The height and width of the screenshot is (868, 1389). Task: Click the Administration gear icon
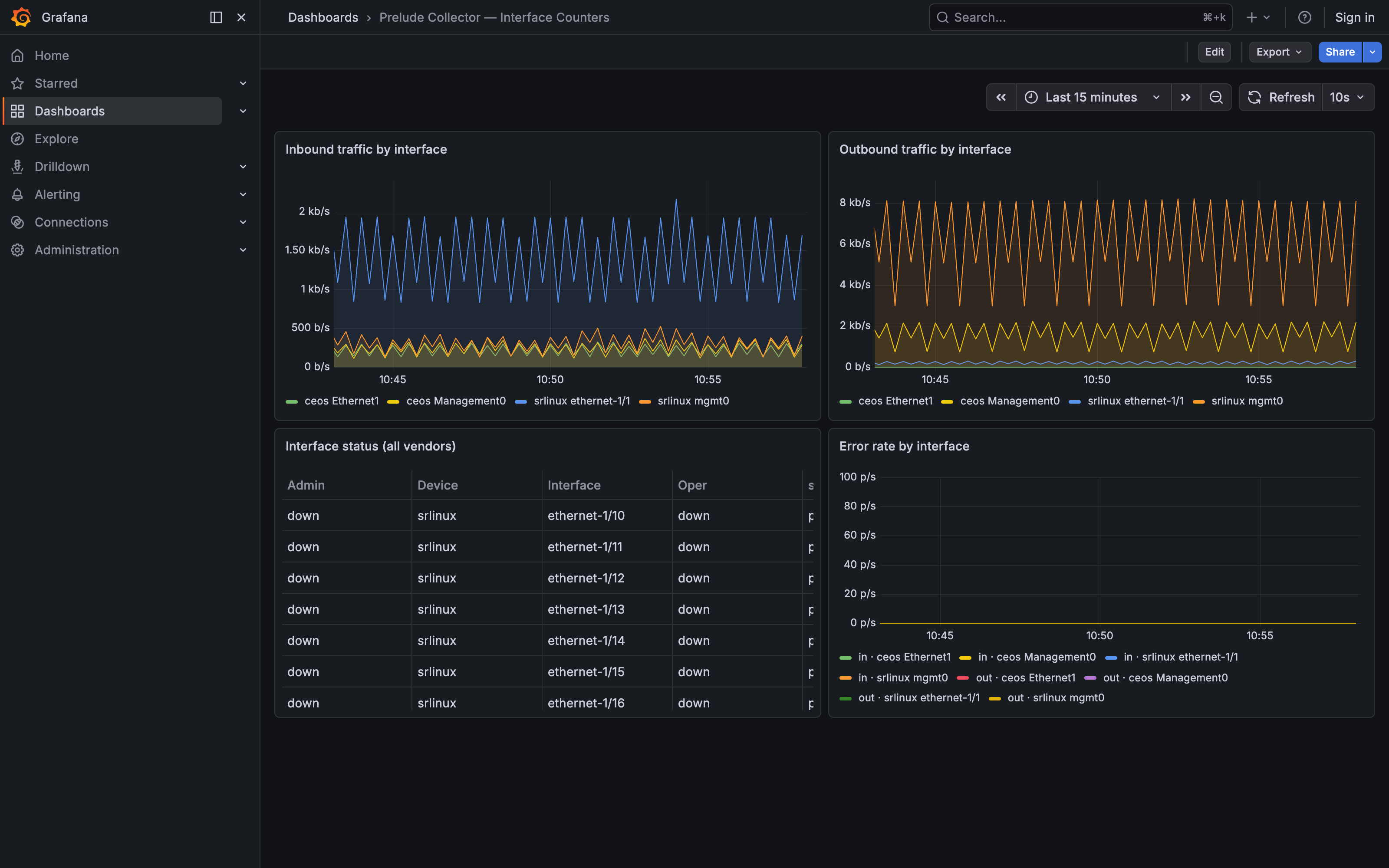coord(17,250)
